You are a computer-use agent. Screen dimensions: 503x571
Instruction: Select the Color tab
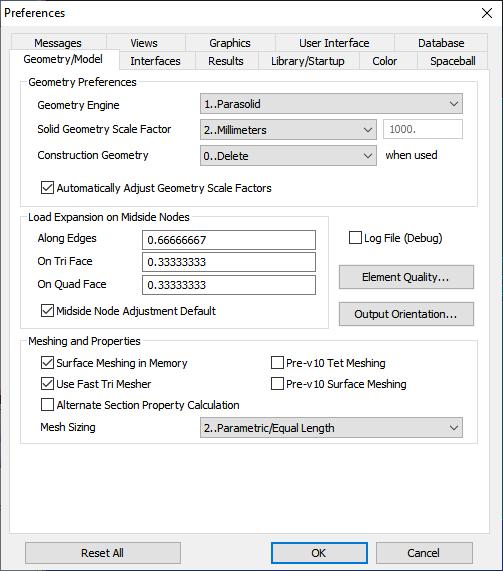385,61
